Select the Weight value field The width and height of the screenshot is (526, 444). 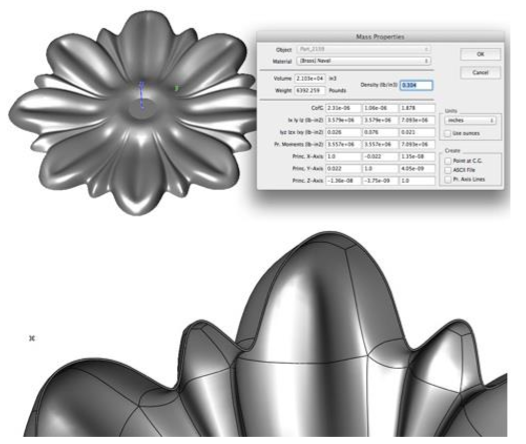[x=310, y=91]
